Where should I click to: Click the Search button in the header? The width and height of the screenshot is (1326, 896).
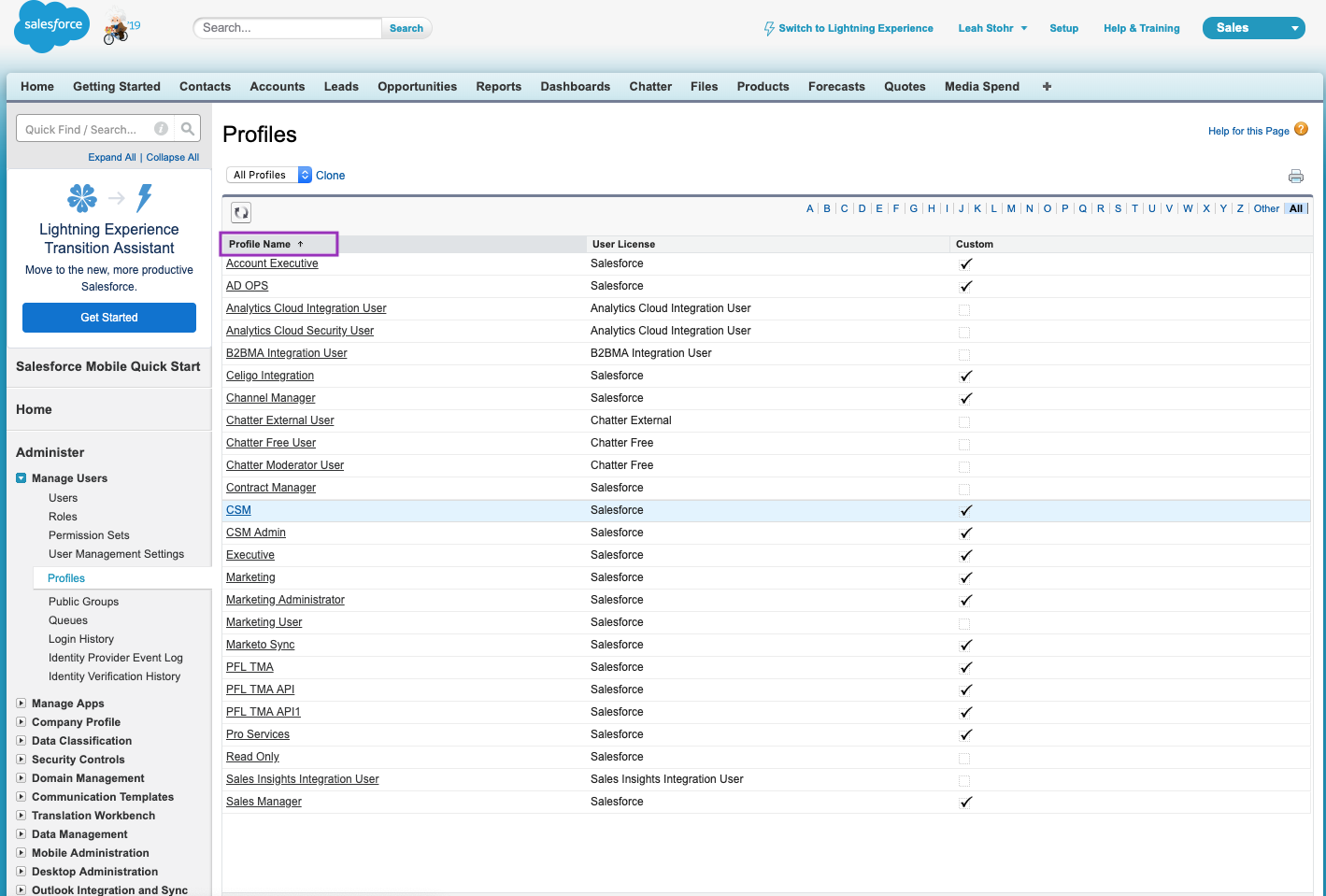point(406,28)
